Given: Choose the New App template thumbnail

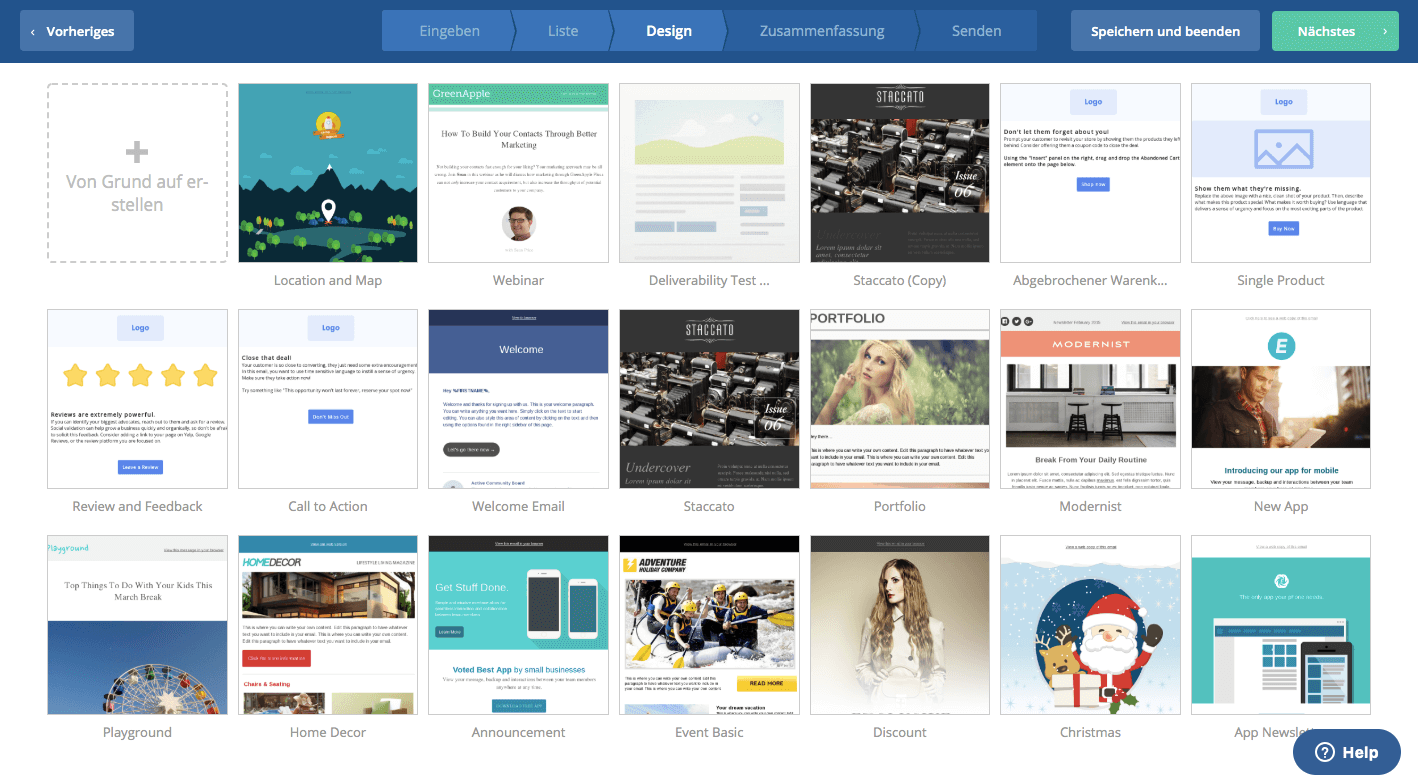Looking at the screenshot, I should pyautogui.click(x=1281, y=399).
